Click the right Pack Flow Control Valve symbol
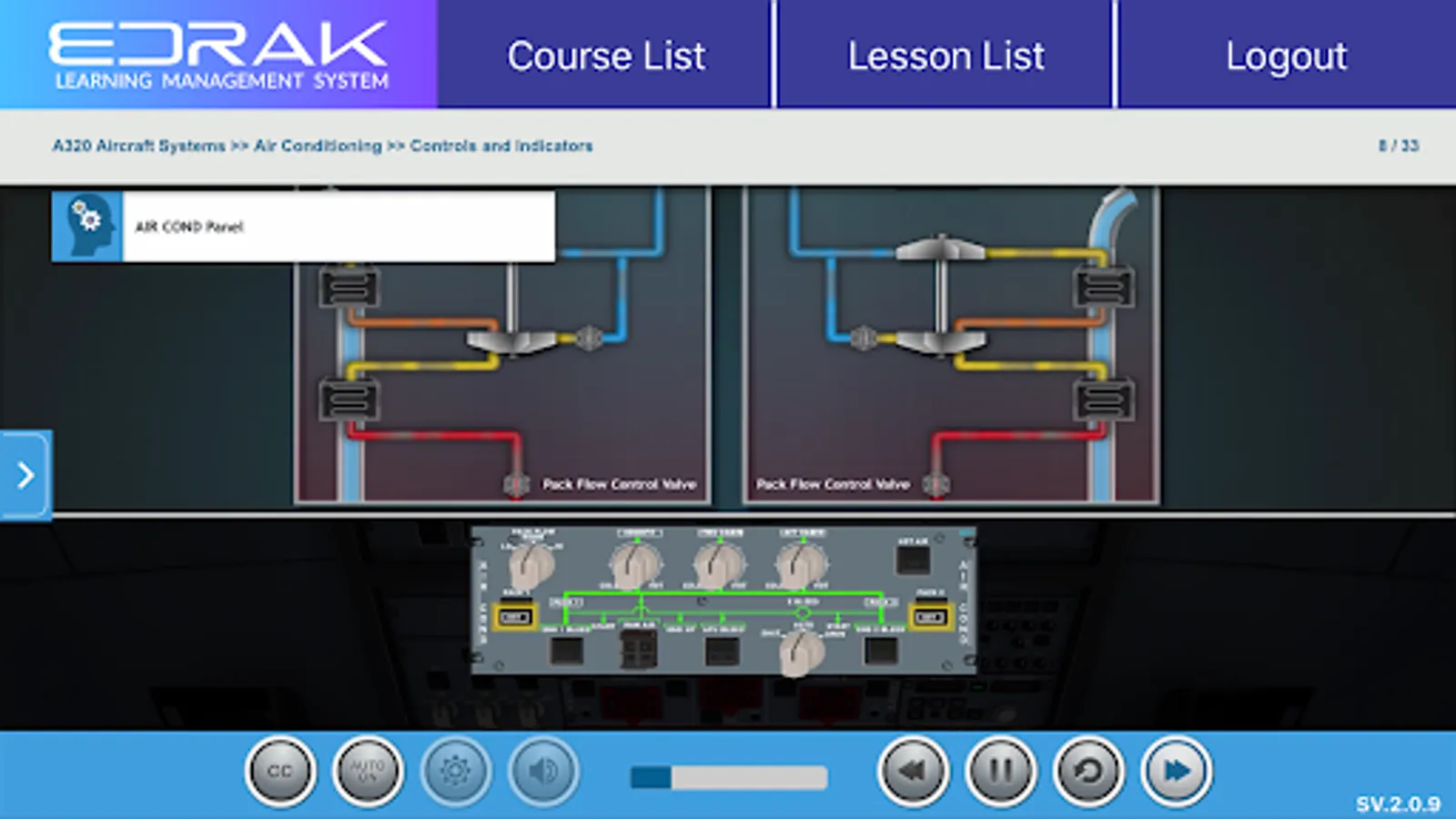Viewport: 1456px width, 819px height. (936, 485)
